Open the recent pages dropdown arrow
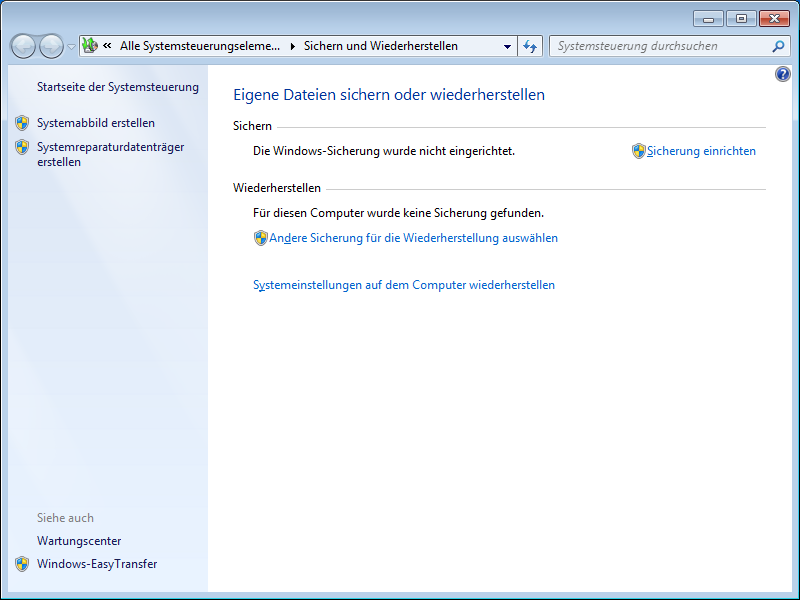This screenshot has width=800, height=600. pyautogui.click(x=71, y=47)
